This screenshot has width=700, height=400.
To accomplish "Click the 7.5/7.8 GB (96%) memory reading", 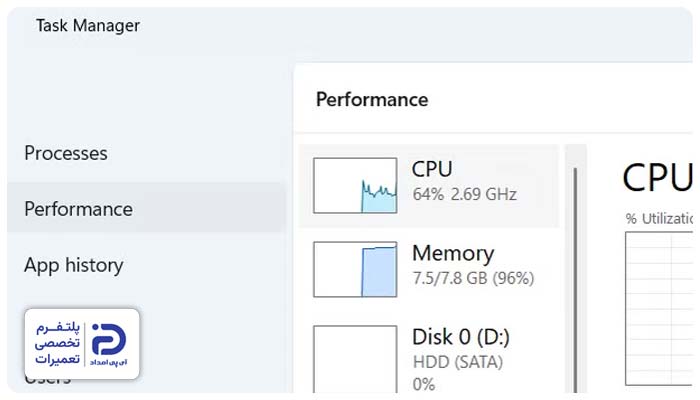I will click(x=473, y=278).
